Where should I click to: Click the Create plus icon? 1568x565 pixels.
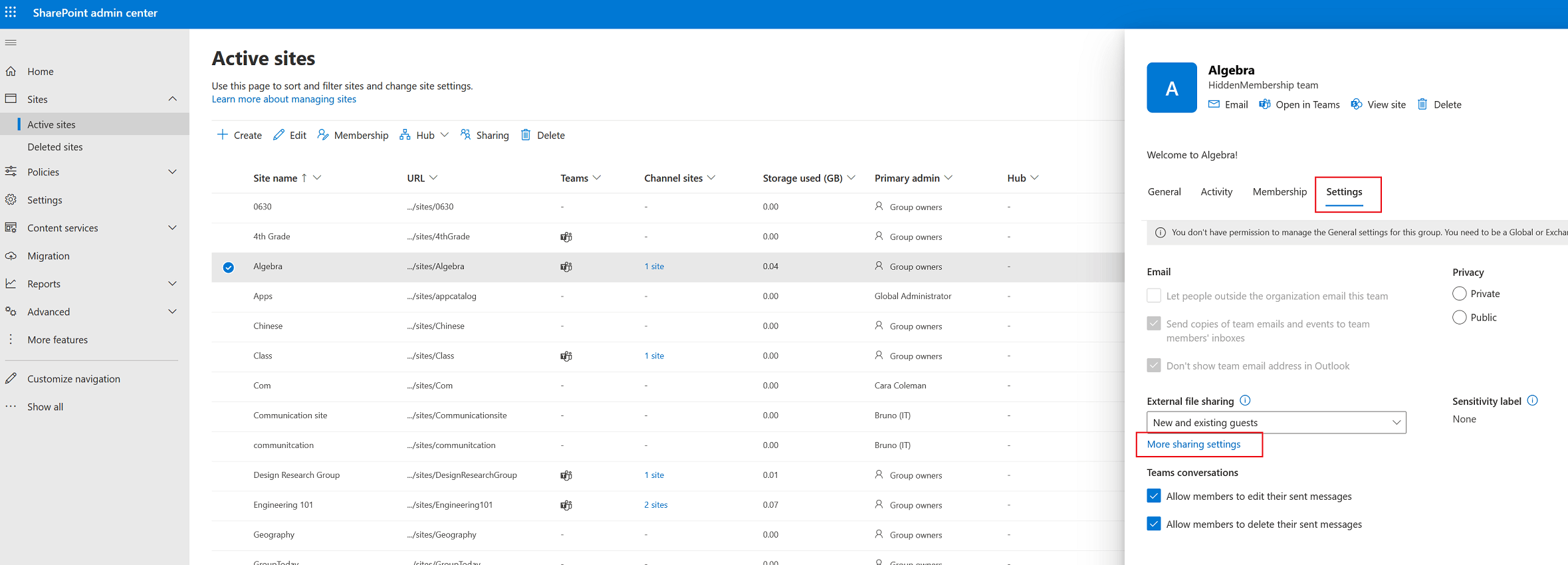[223, 135]
